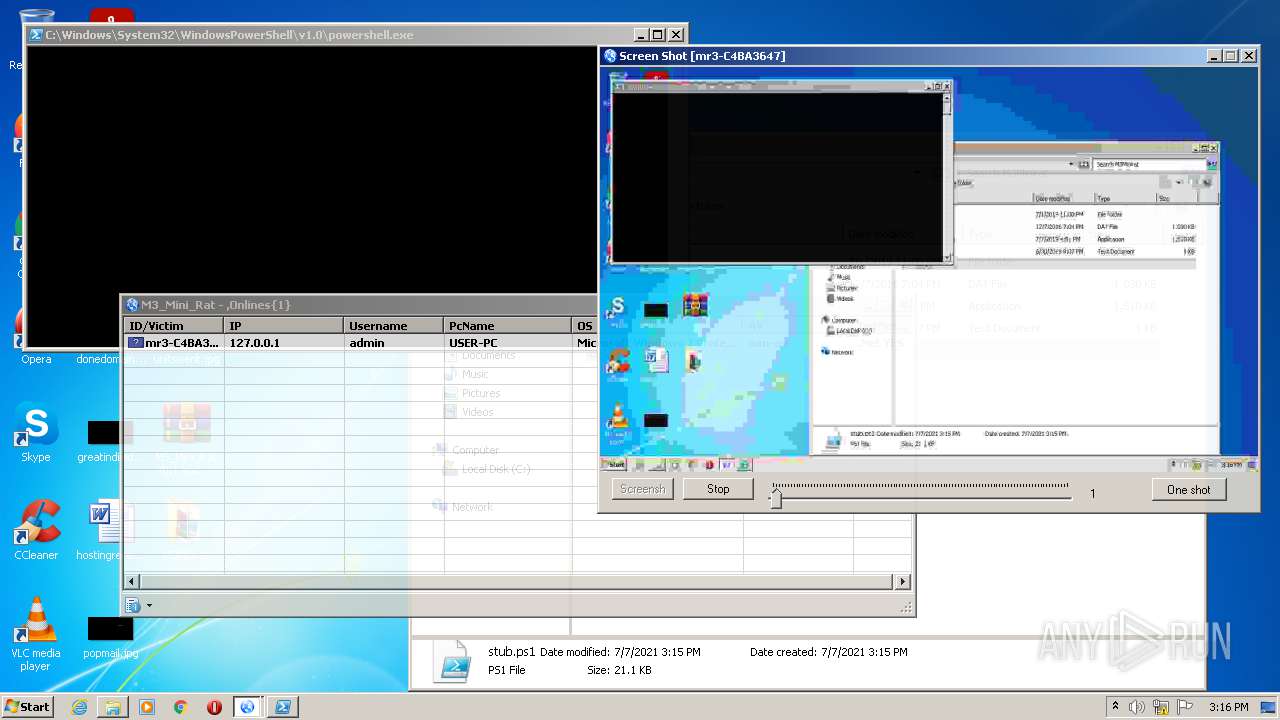Launch Internet Explorer from taskbar

79,707
